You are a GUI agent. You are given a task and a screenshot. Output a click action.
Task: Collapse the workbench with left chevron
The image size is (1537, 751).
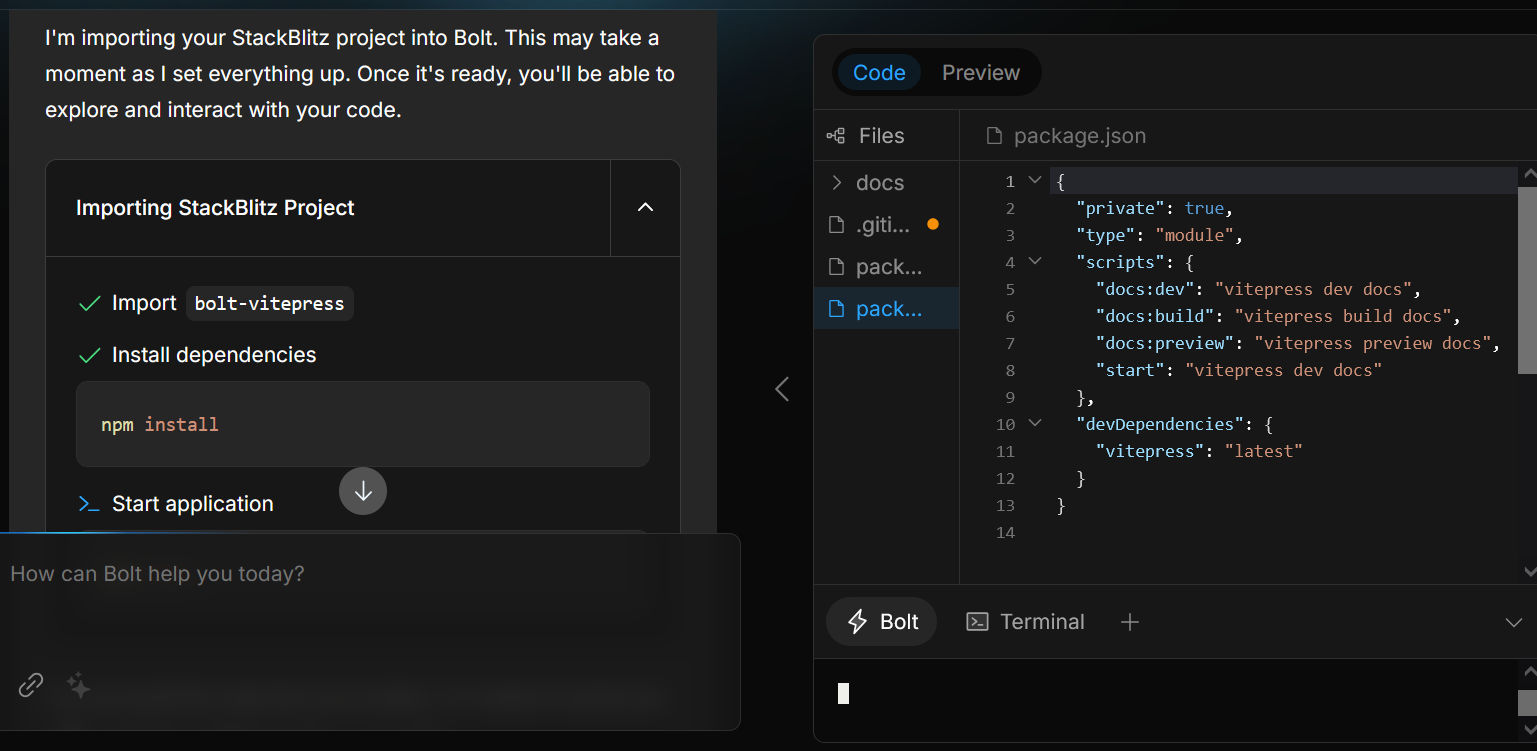click(x=782, y=389)
